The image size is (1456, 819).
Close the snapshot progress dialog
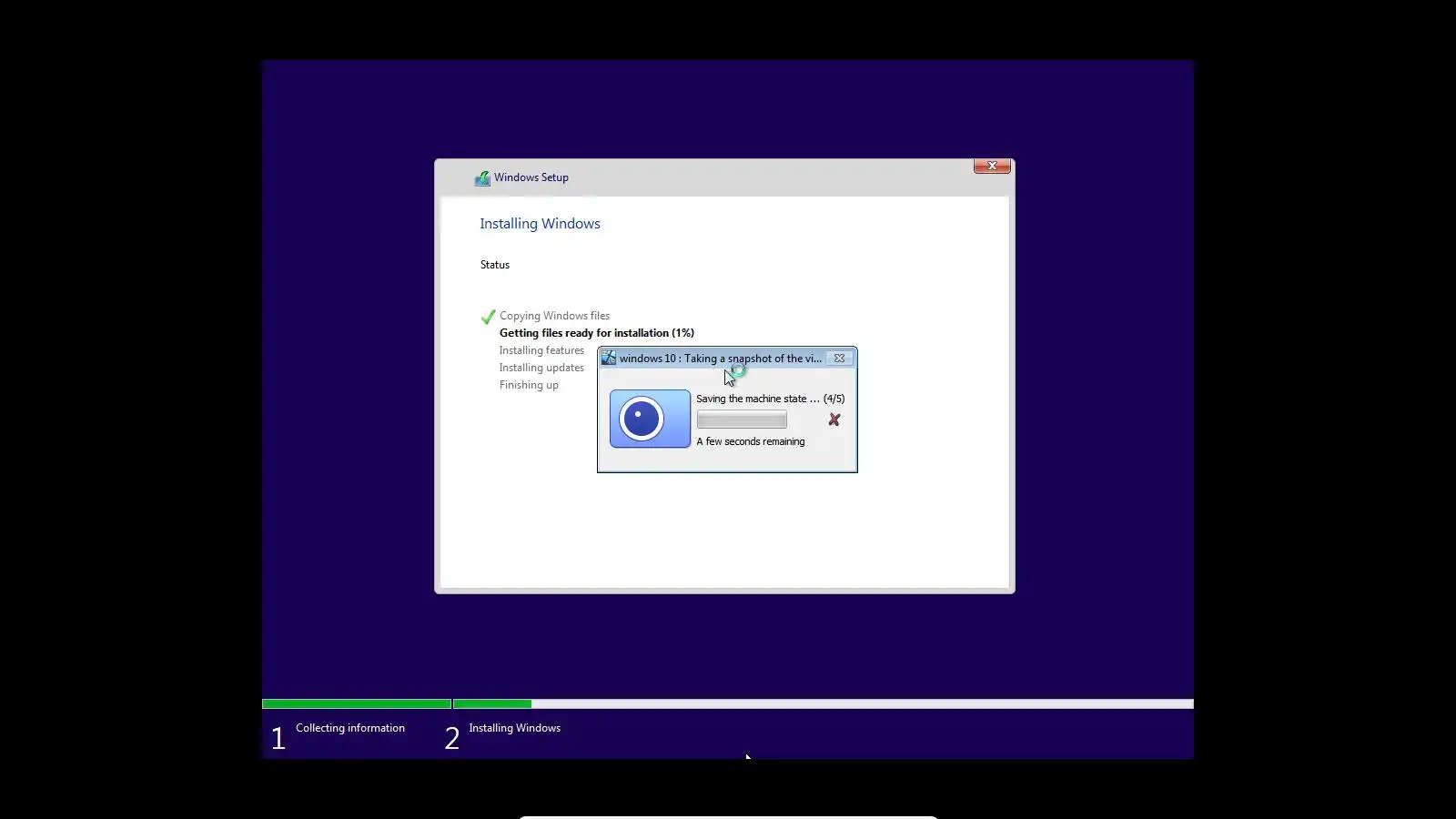pos(839,359)
